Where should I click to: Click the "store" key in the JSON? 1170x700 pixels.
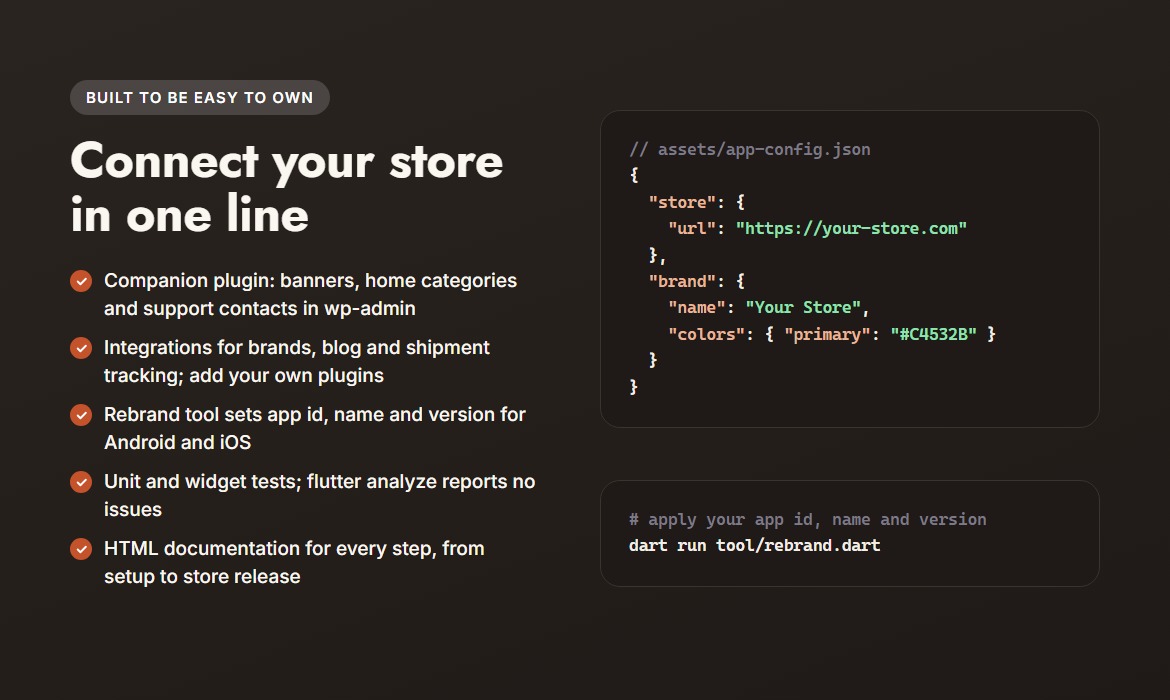[682, 202]
